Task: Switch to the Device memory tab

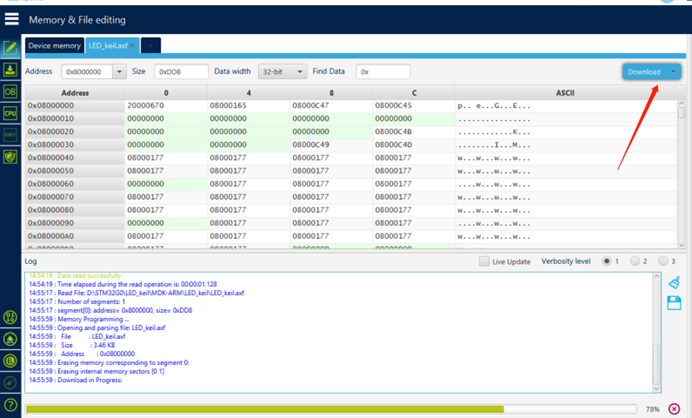Action: (54, 45)
